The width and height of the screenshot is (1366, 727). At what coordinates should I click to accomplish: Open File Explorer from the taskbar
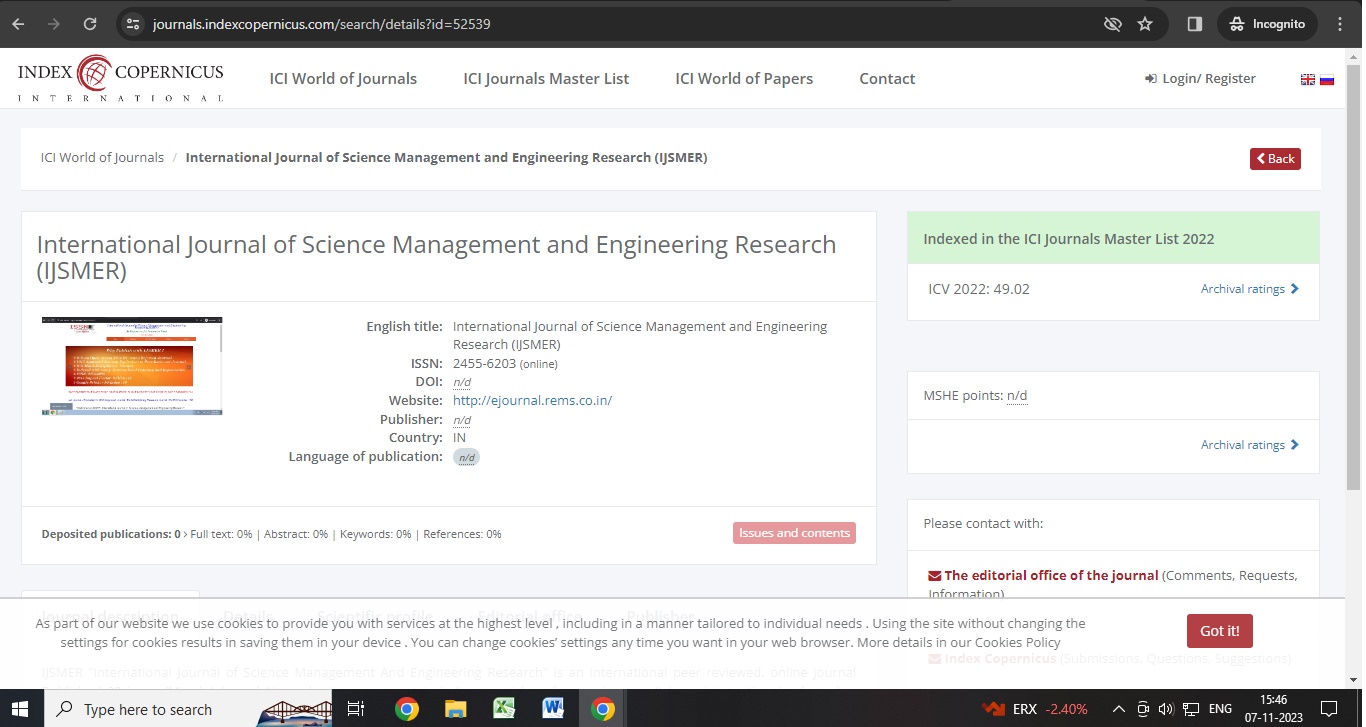pyautogui.click(x=455, y=709)
